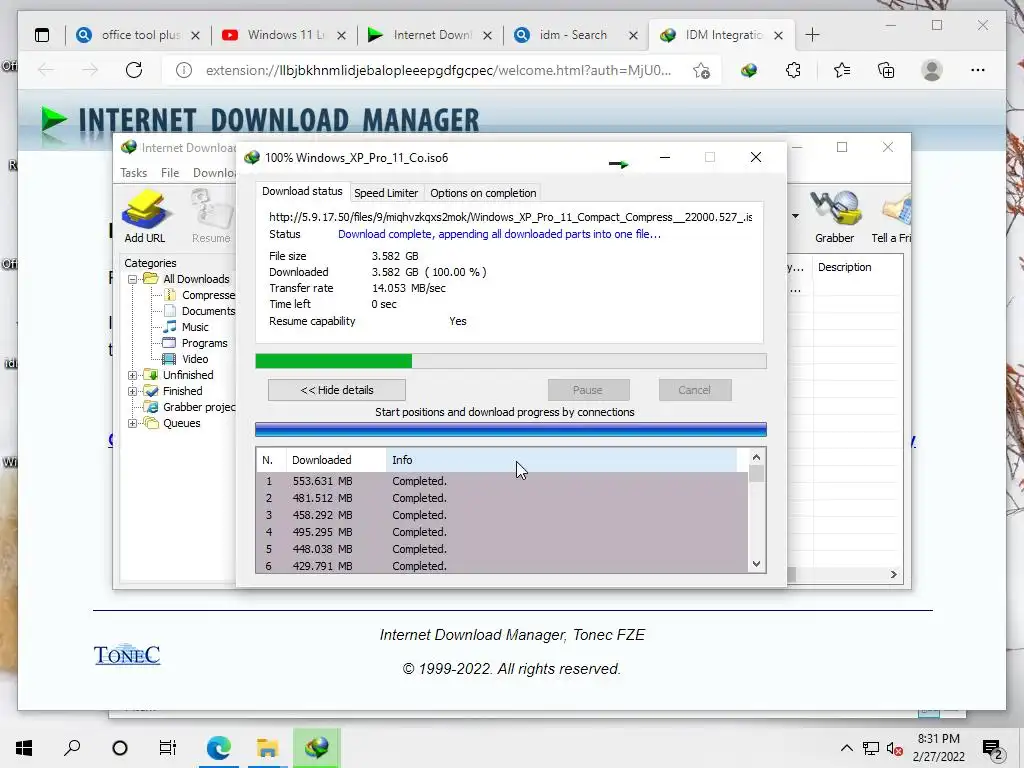Open the File menu in IDM
1024x768 pixels.
tap(170, 173)
